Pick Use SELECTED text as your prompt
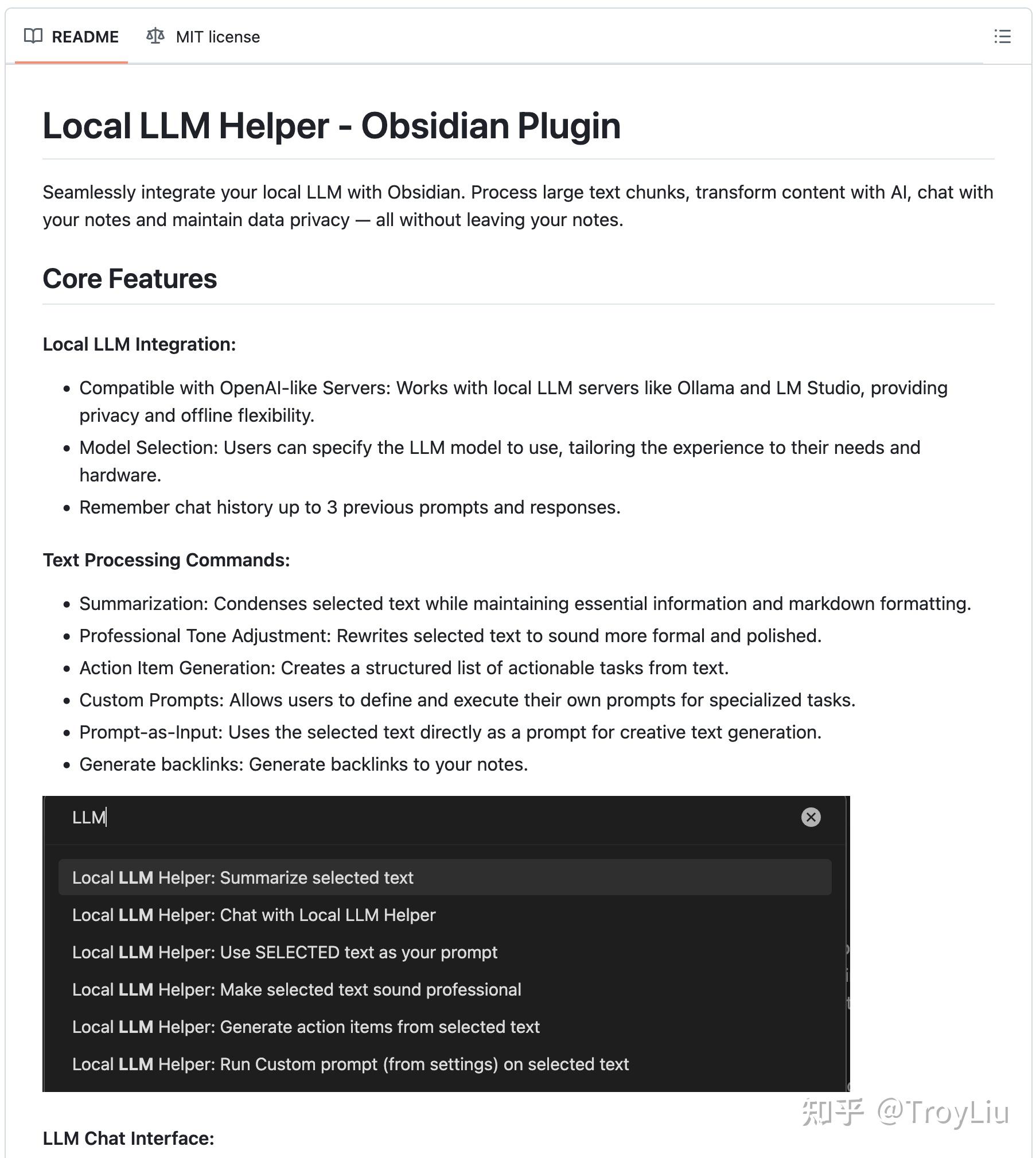The width and height of the screenshot is (1036, 1158). [x=285, y=952]
